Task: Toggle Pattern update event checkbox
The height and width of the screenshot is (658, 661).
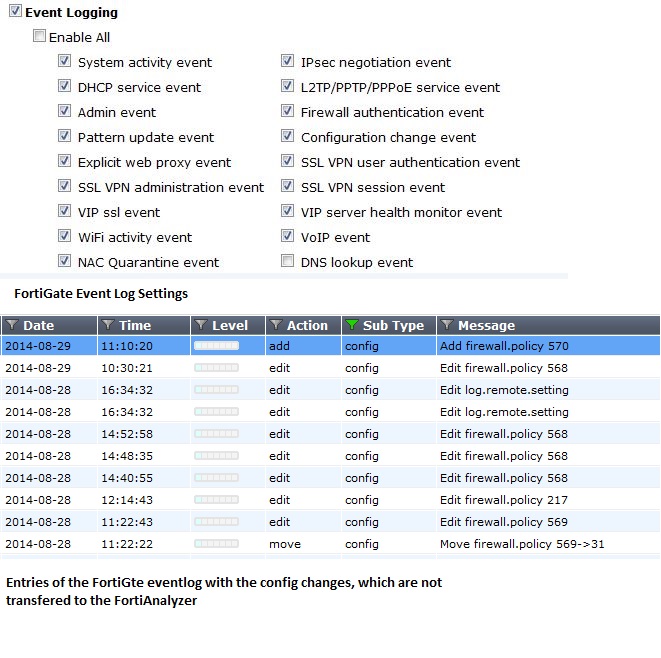Action: (64, 136)
